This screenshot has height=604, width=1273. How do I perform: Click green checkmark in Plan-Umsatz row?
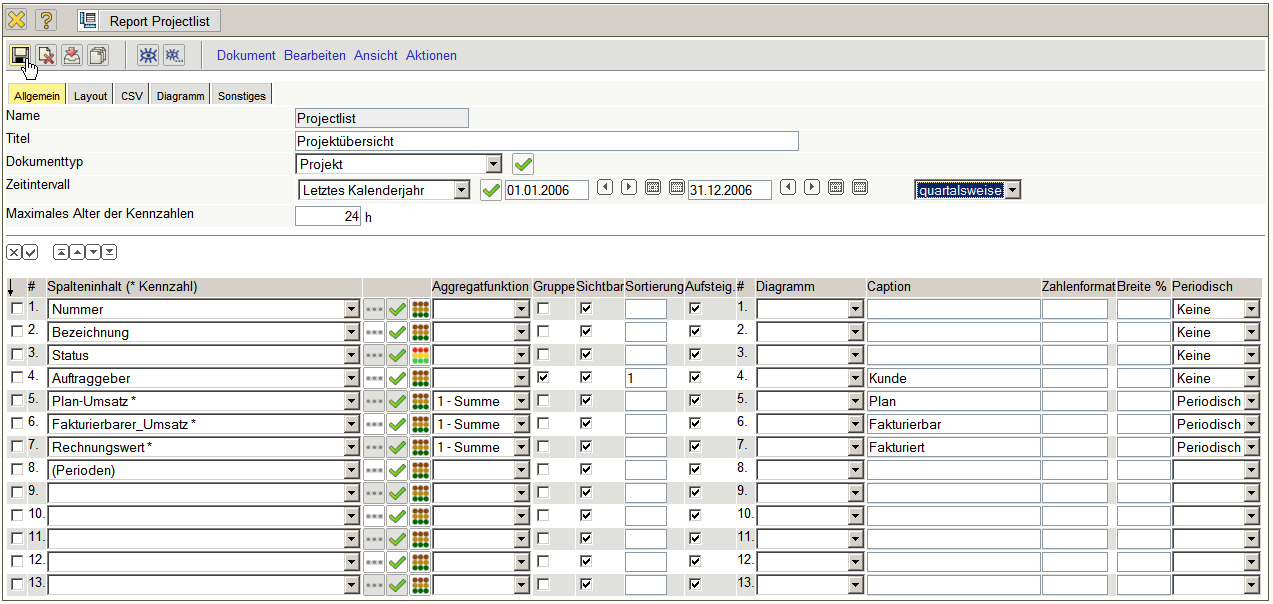coord(397,401)
